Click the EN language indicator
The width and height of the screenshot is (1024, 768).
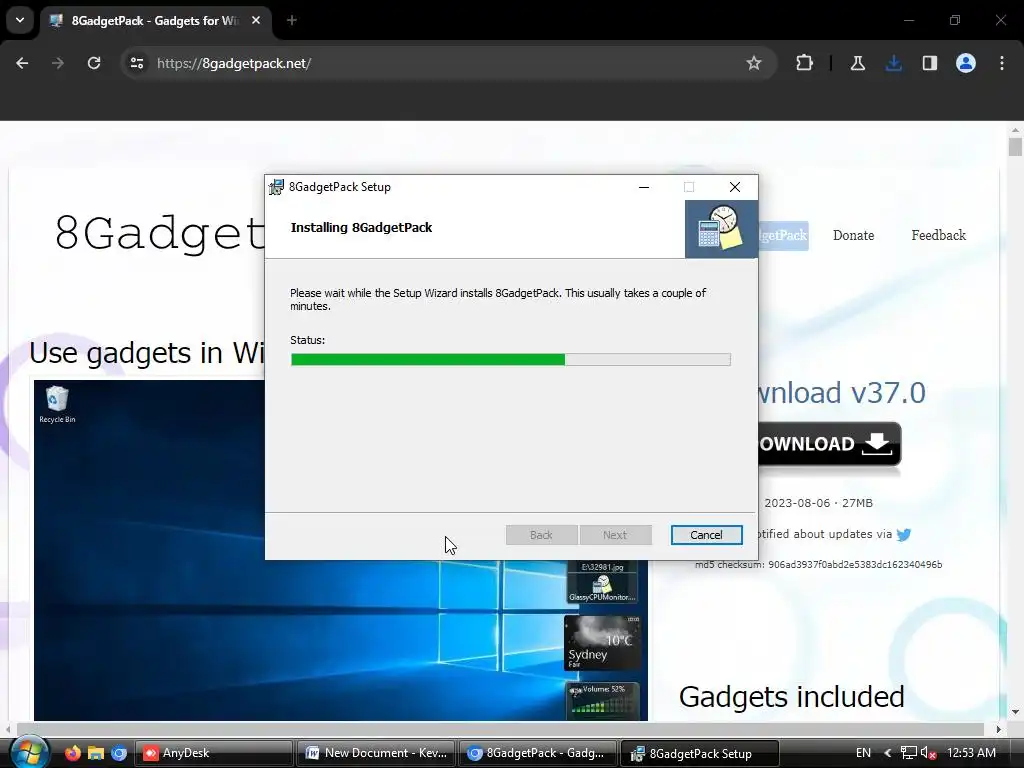point(863,753)
